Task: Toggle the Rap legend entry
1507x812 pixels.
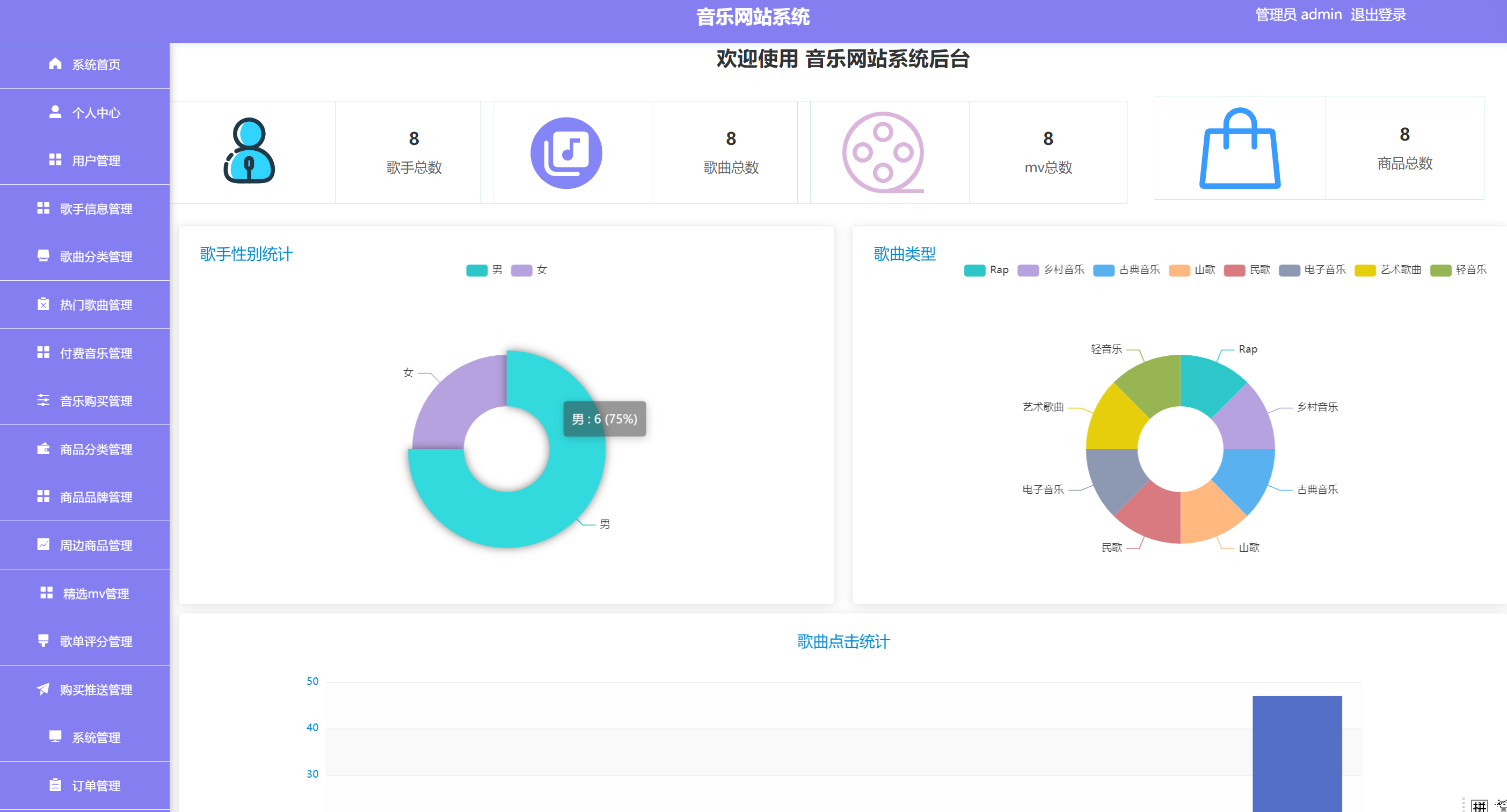Action: pyautogui.click(x=986, y=270)
